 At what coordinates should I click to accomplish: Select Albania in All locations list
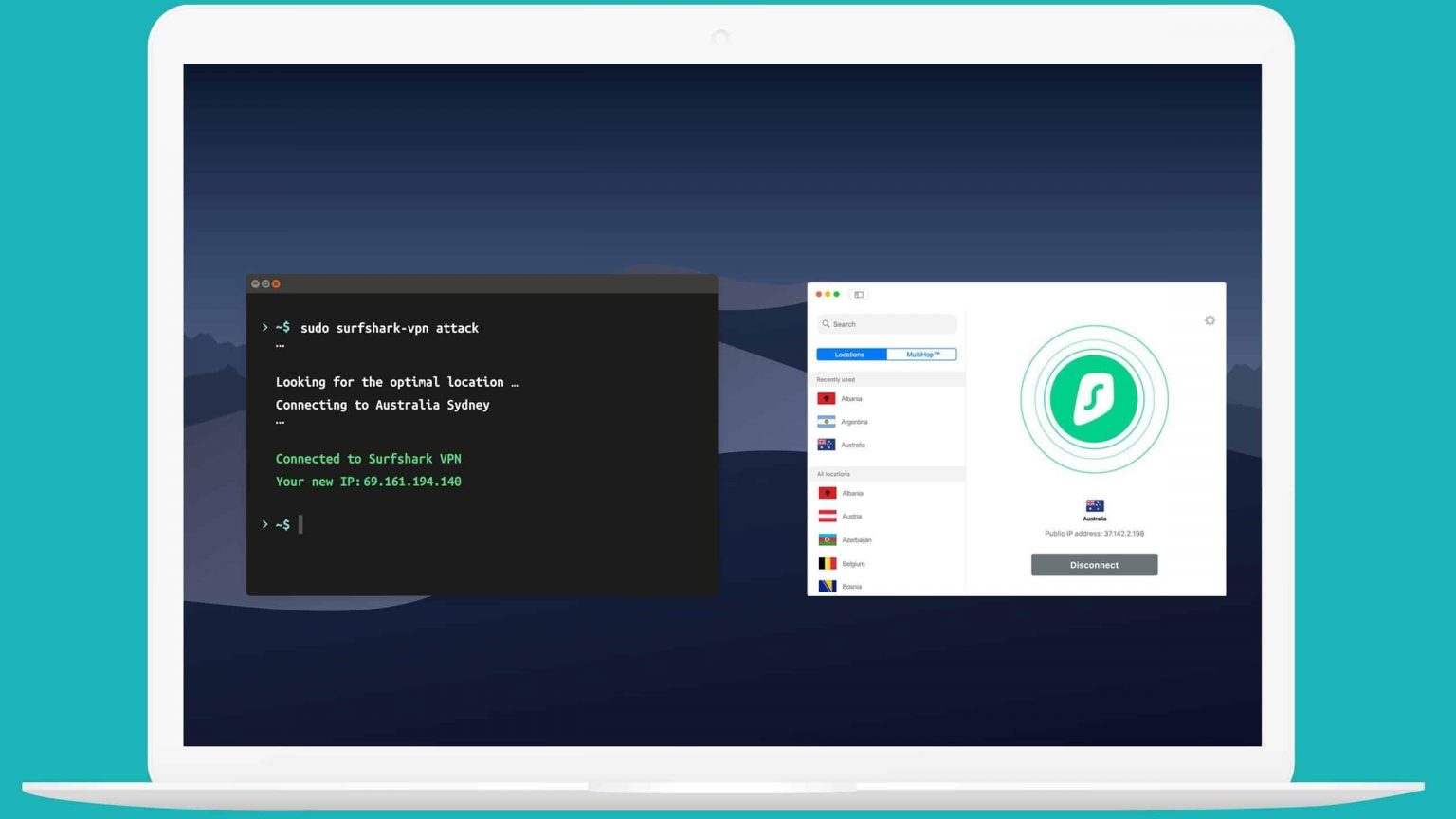click(x=886, y=493)
